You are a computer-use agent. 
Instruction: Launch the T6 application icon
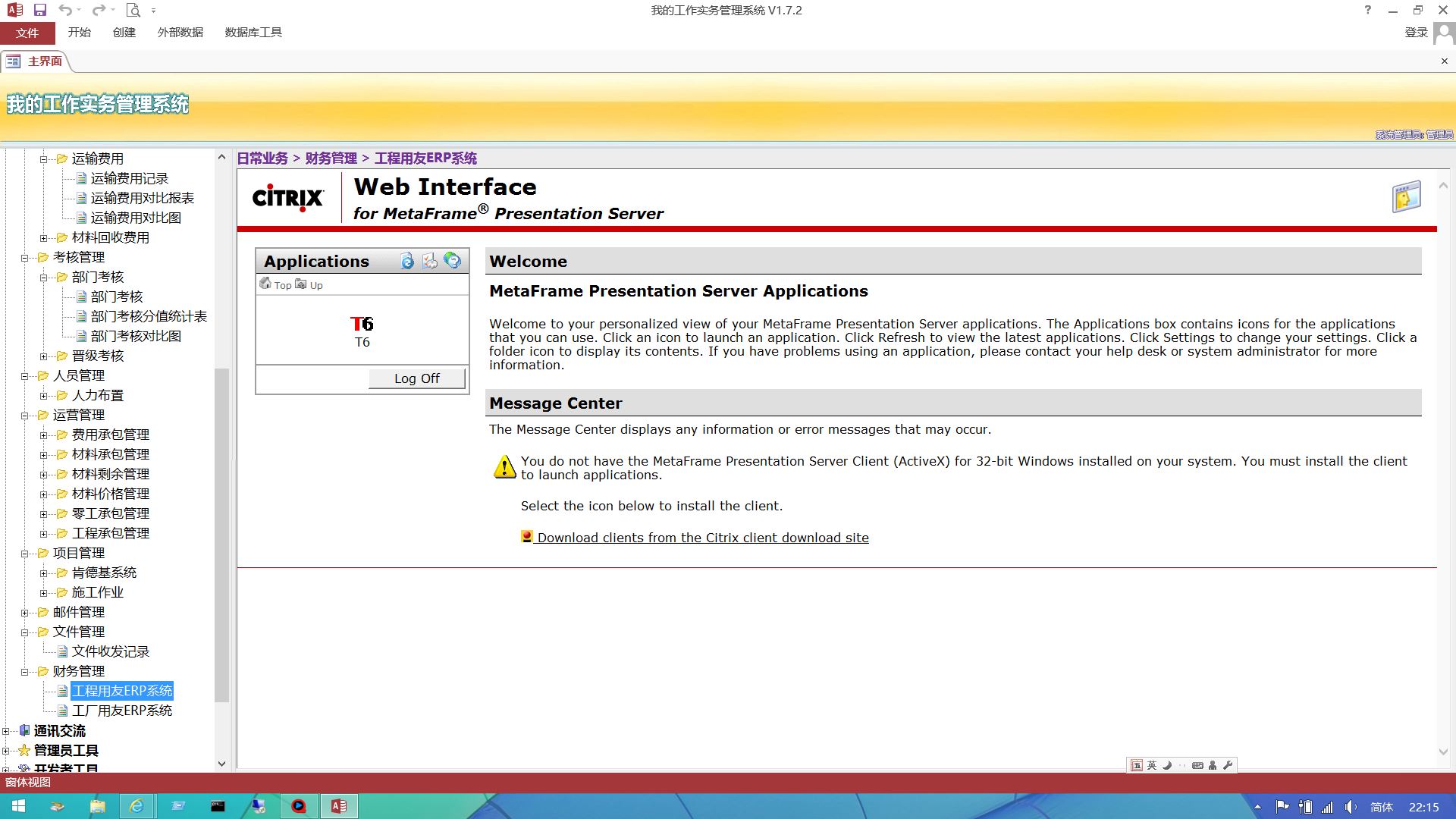click(x=362, y=325)
